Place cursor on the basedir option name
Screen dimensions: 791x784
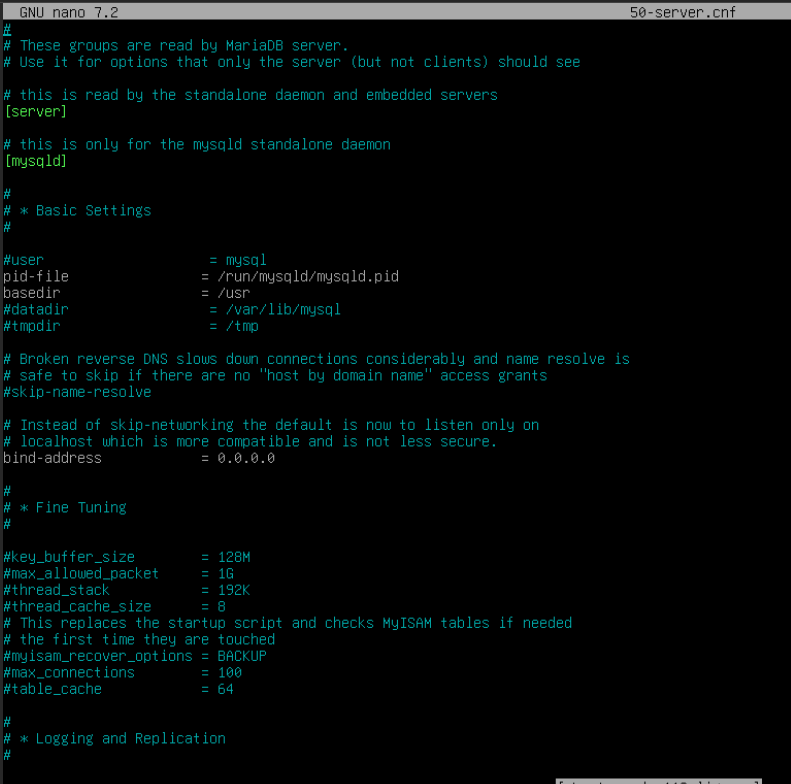[x=31, y=293]
